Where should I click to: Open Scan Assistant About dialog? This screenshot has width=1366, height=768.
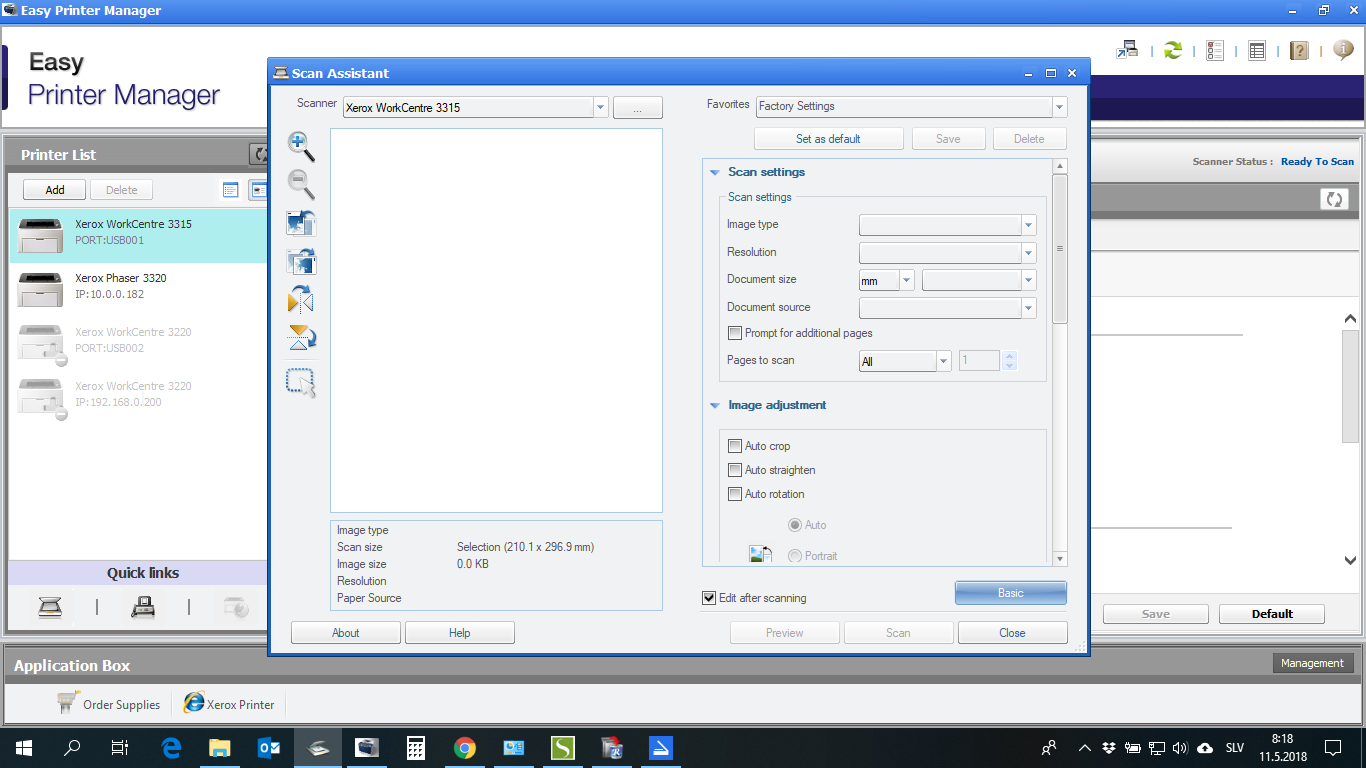346,633
